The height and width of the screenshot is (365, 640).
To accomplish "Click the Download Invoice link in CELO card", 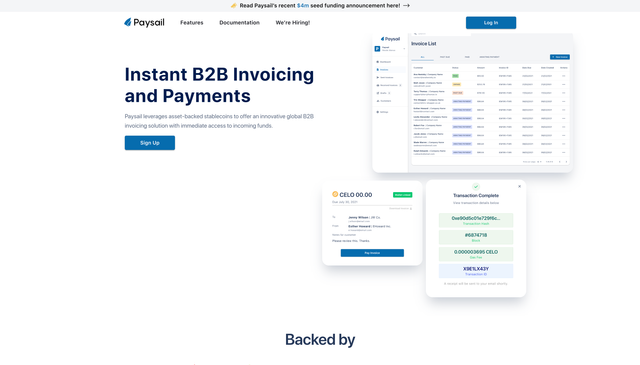I will [400, 209].
